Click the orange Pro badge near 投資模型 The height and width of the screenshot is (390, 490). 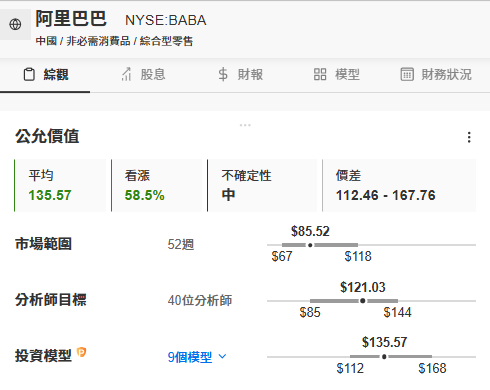tap(82, 352)
